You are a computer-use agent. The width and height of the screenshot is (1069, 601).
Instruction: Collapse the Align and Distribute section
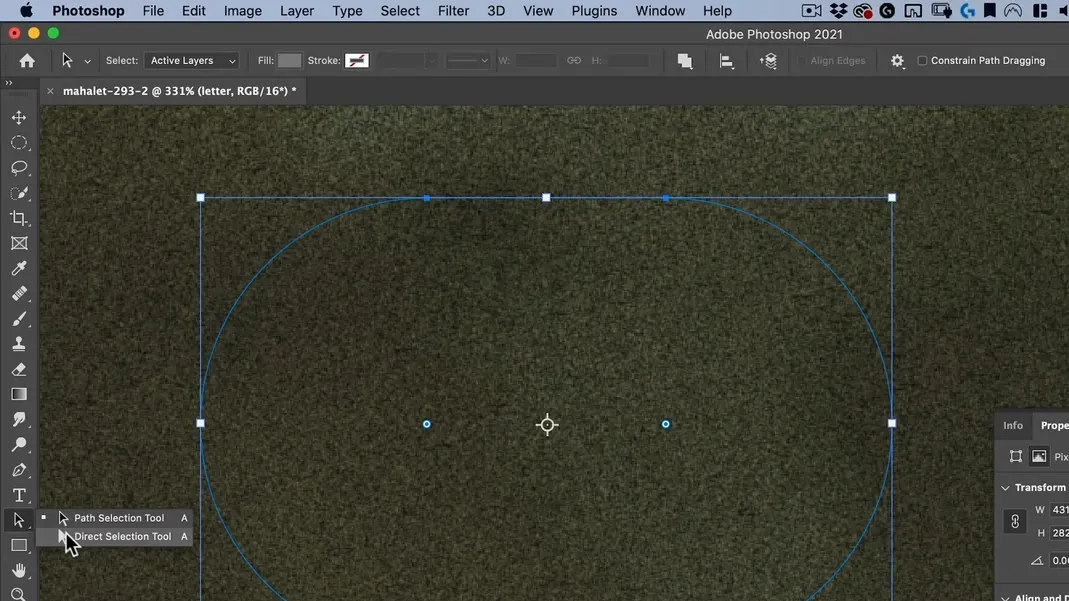coord(1006,598)
